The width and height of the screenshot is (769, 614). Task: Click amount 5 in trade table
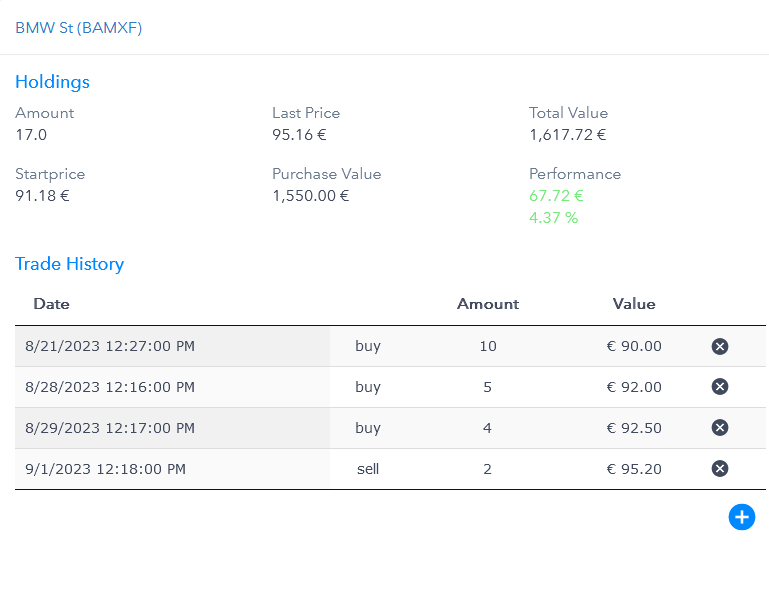pos(487,387)
